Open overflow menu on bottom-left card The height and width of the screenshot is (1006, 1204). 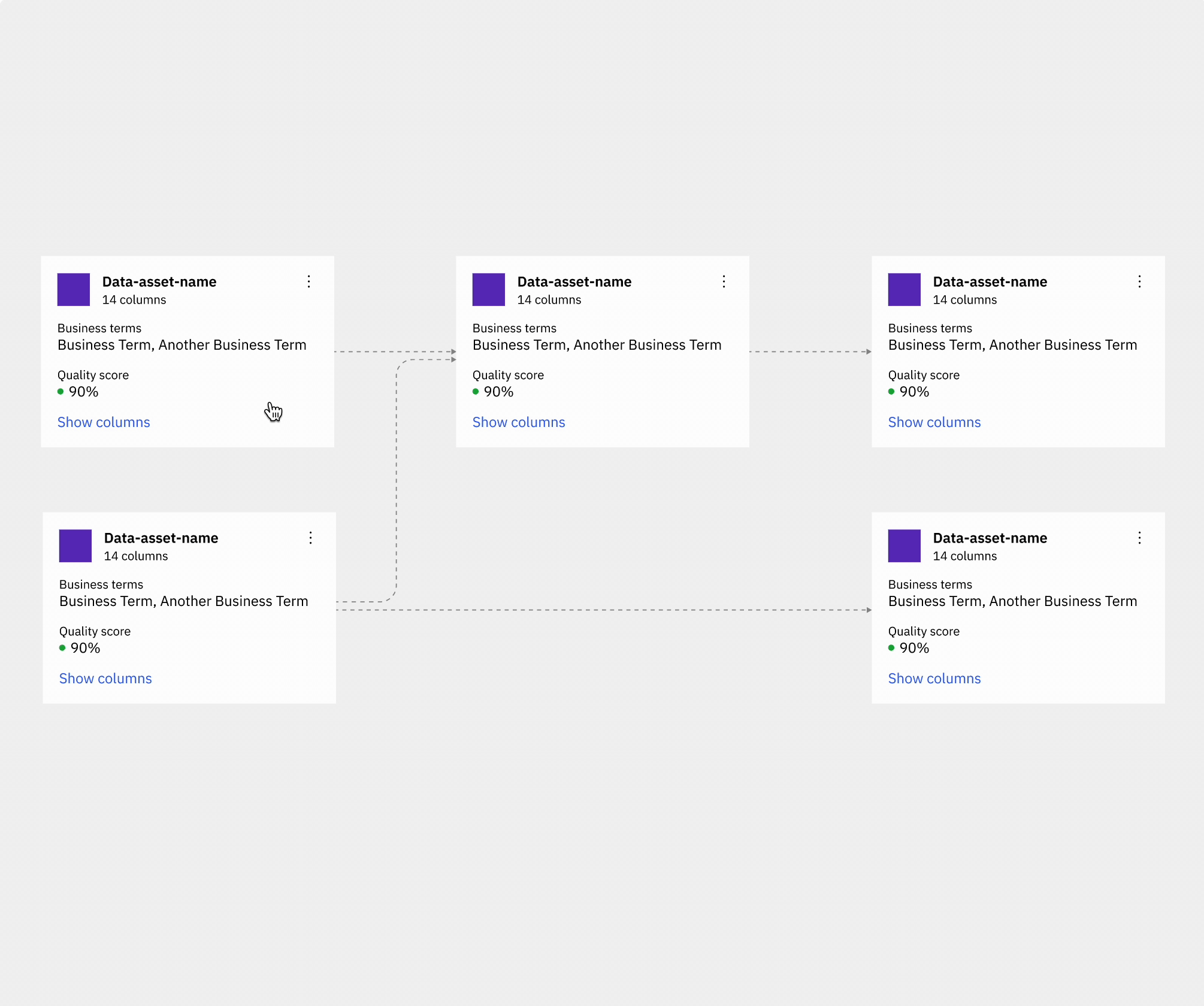click(x=310, y=538)
